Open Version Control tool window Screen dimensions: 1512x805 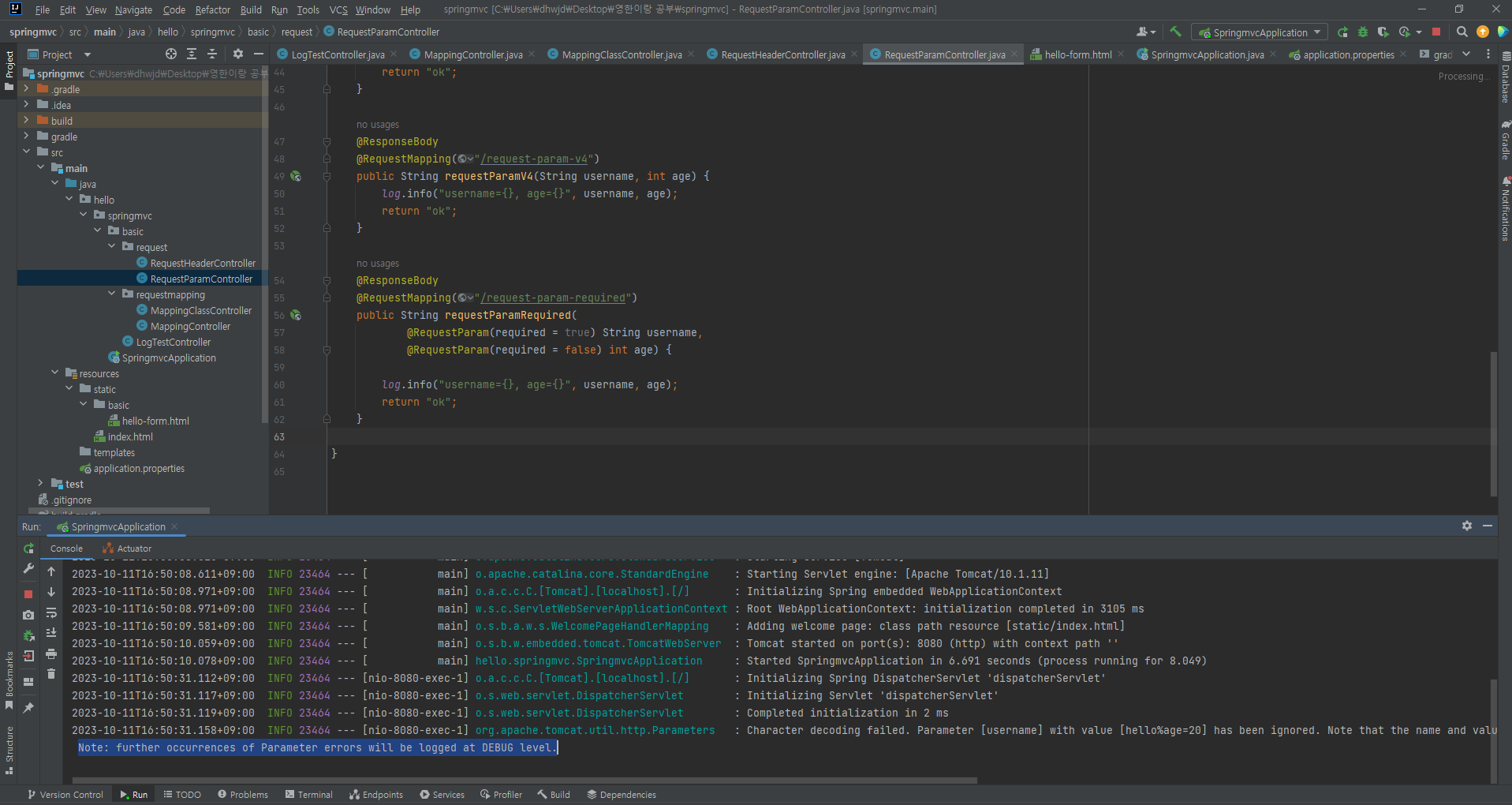point(65,795)
